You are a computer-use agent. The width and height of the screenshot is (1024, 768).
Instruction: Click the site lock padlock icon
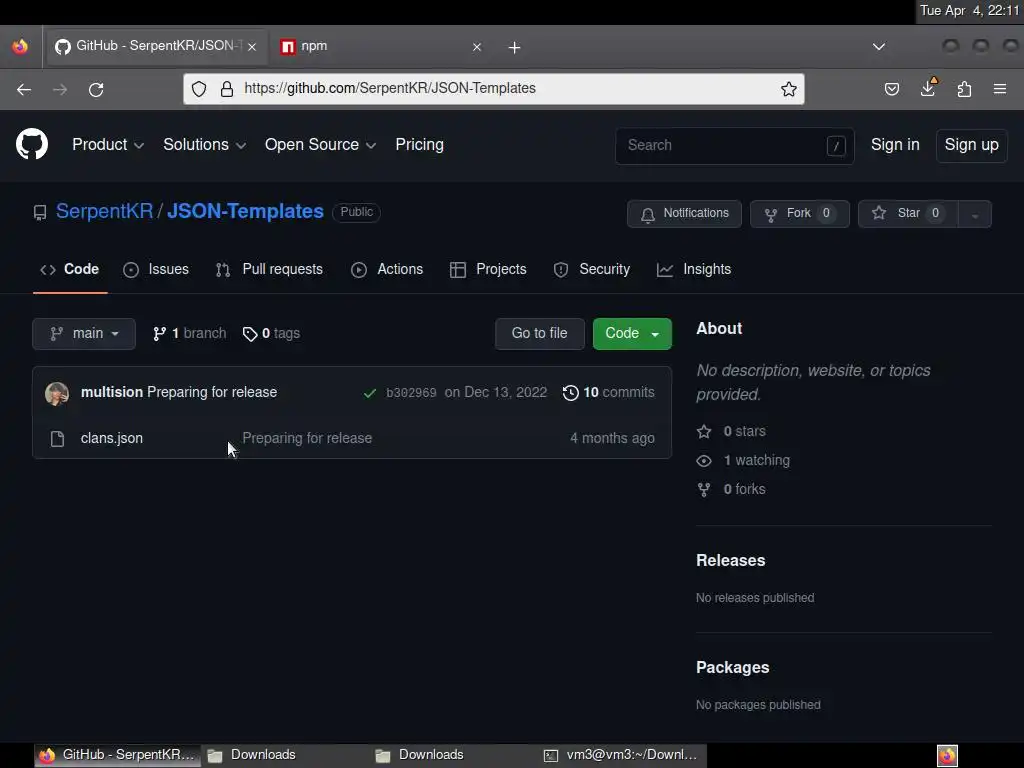tap(227, 89)
